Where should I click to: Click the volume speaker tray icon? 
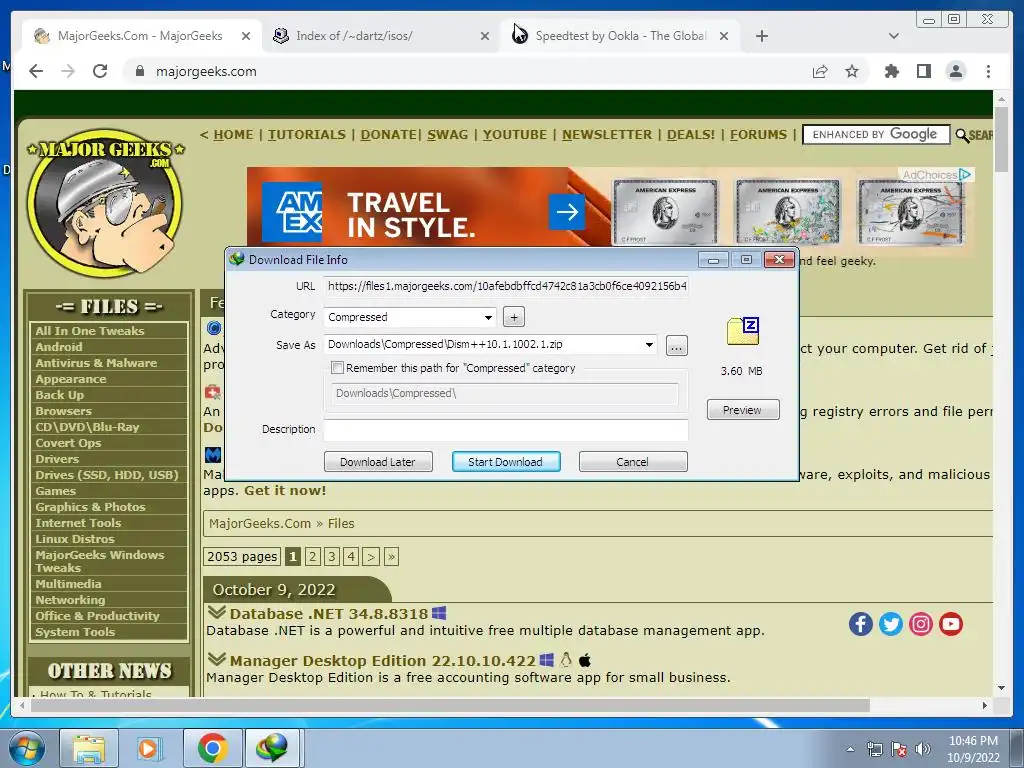[x=922, y=749]
